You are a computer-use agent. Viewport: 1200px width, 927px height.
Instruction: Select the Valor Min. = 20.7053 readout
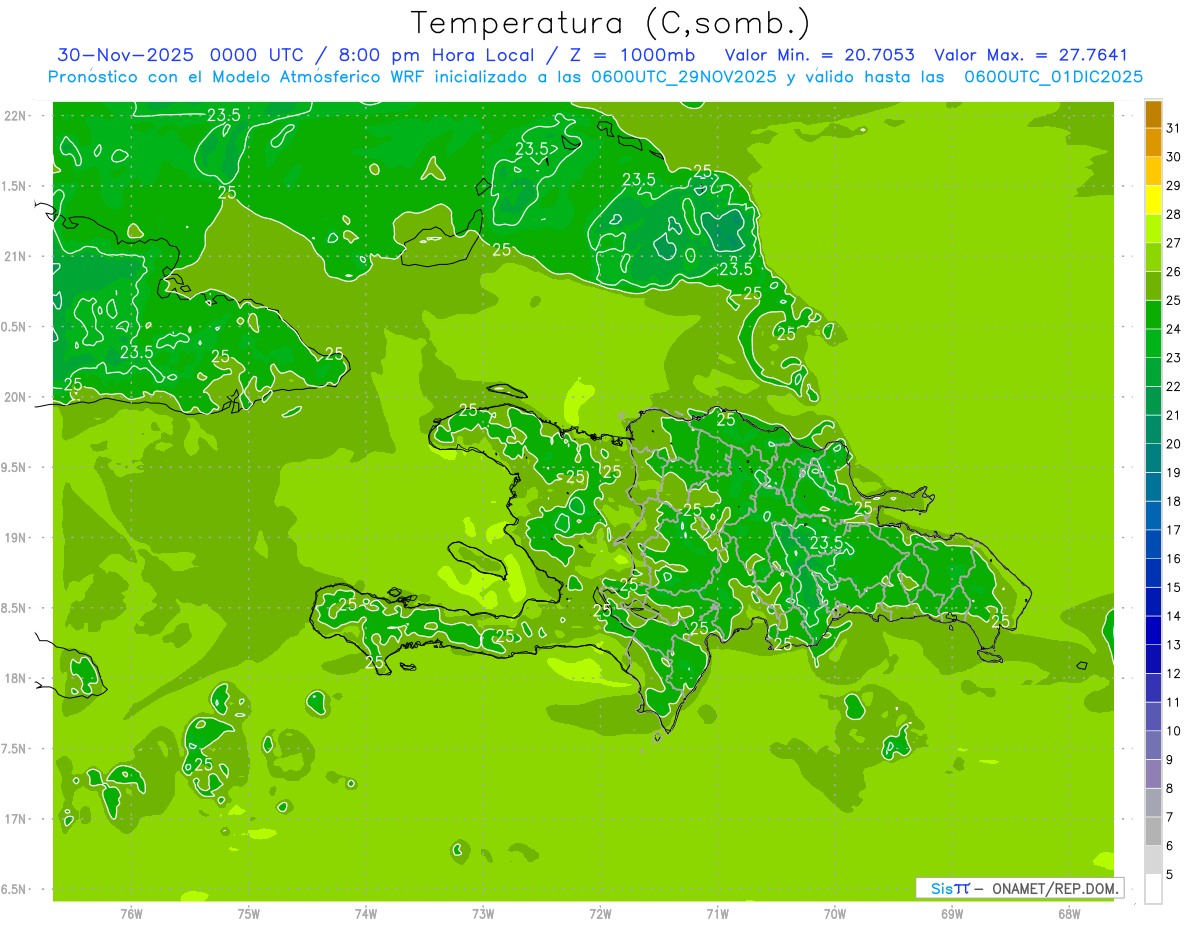(819, 56)
